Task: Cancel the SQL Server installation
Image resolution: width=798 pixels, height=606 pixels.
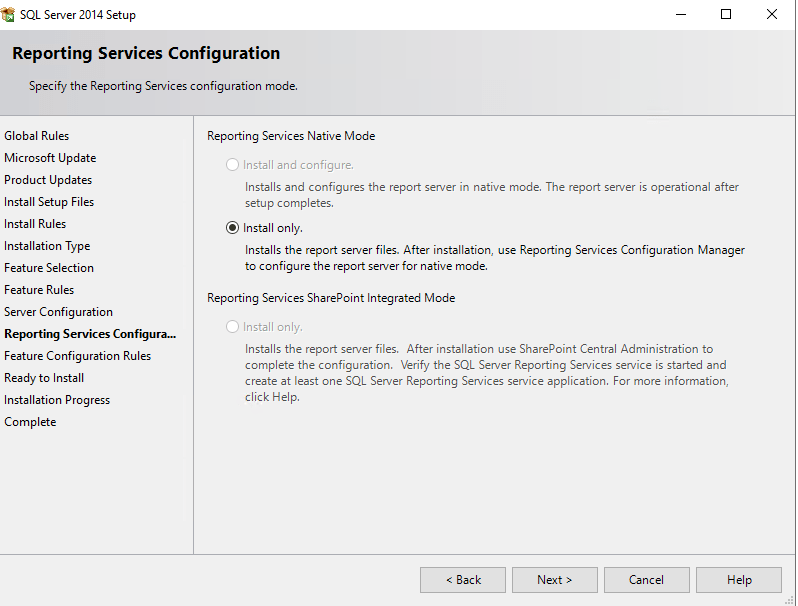Action: point(647,580)
